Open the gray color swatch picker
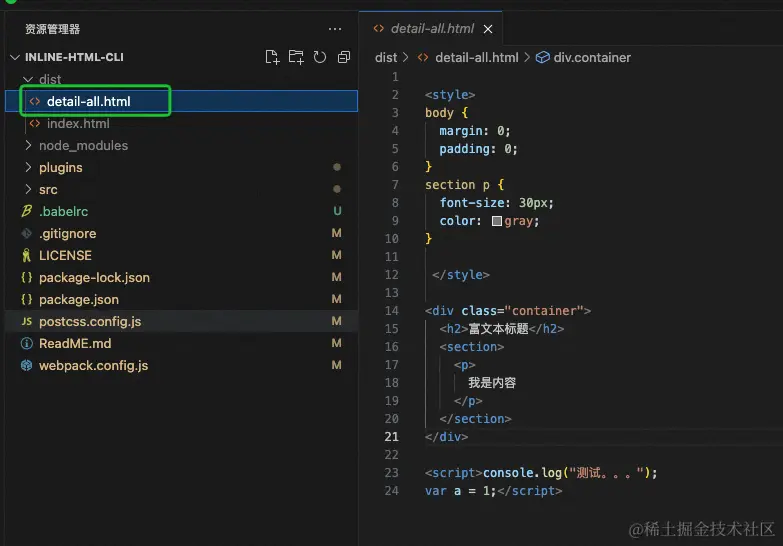 [496, 221]
